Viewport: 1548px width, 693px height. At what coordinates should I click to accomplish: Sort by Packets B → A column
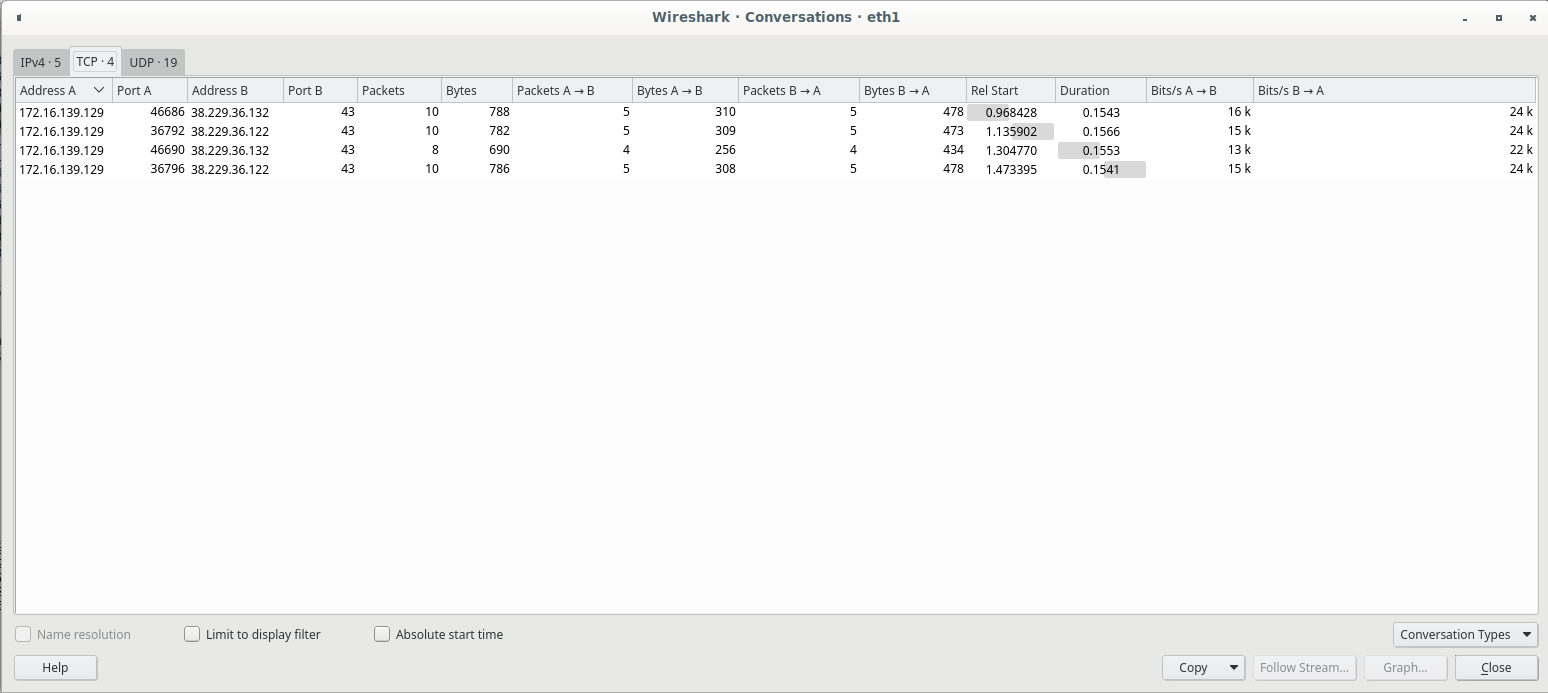click(799, 90)
